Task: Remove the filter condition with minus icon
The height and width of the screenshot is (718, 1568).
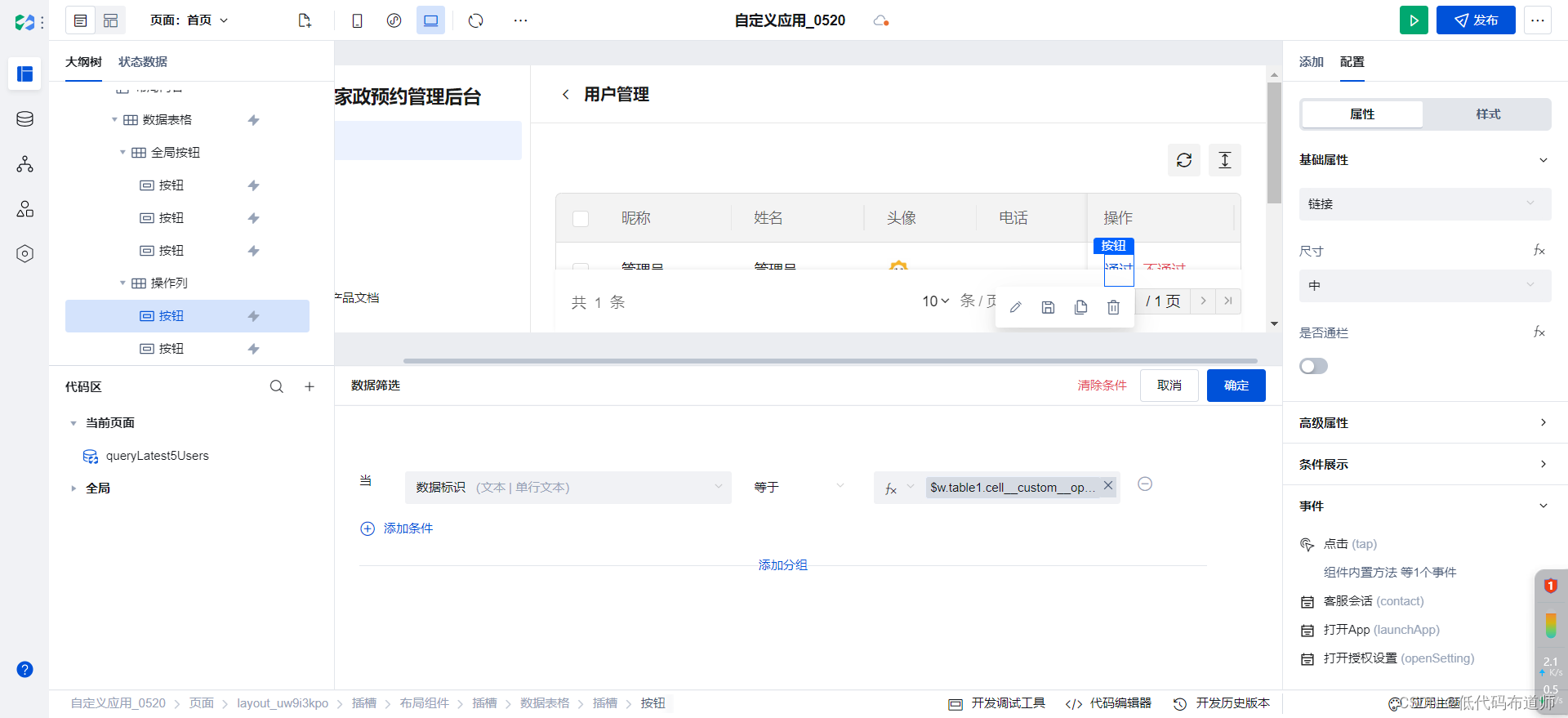Action: (1145, 484)
